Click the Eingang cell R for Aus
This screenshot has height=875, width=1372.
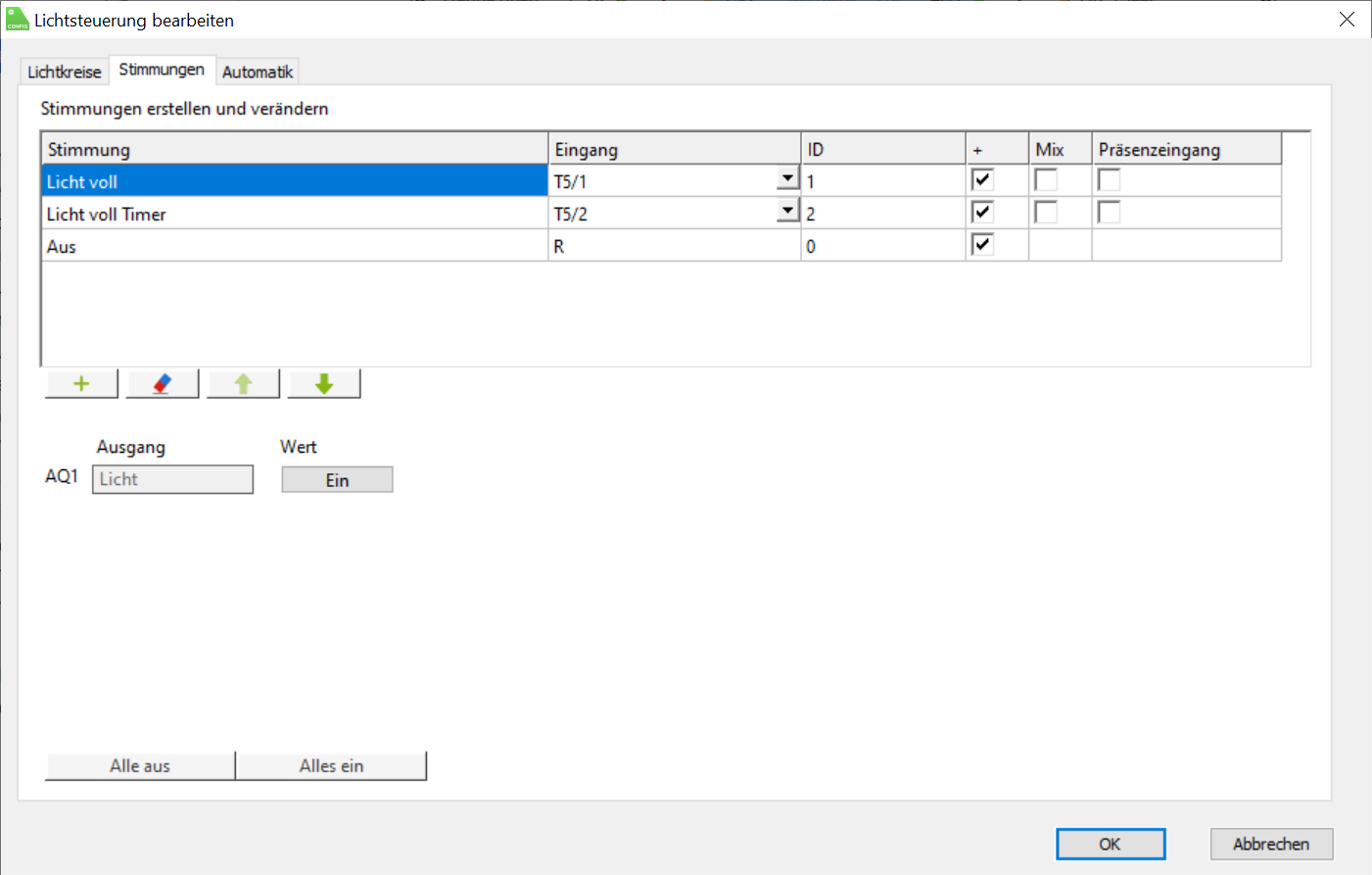pyautogui.click(x=675, y=246)
